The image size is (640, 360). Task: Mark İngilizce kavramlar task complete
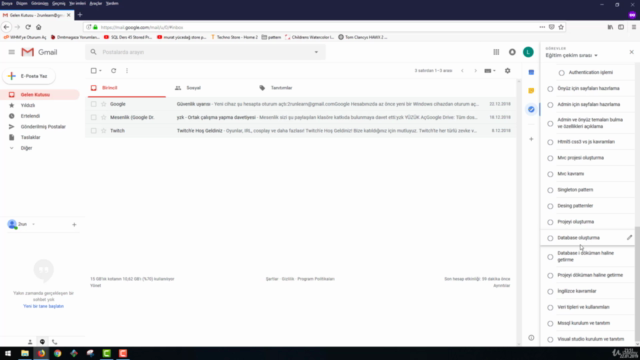pos(550,291)
